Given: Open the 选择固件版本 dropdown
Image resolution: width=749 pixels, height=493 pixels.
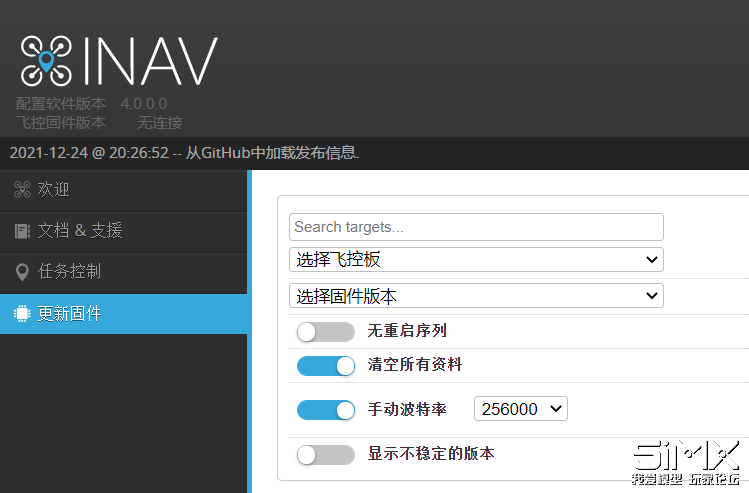Looking at the screenshot, I should coord(476,296).
